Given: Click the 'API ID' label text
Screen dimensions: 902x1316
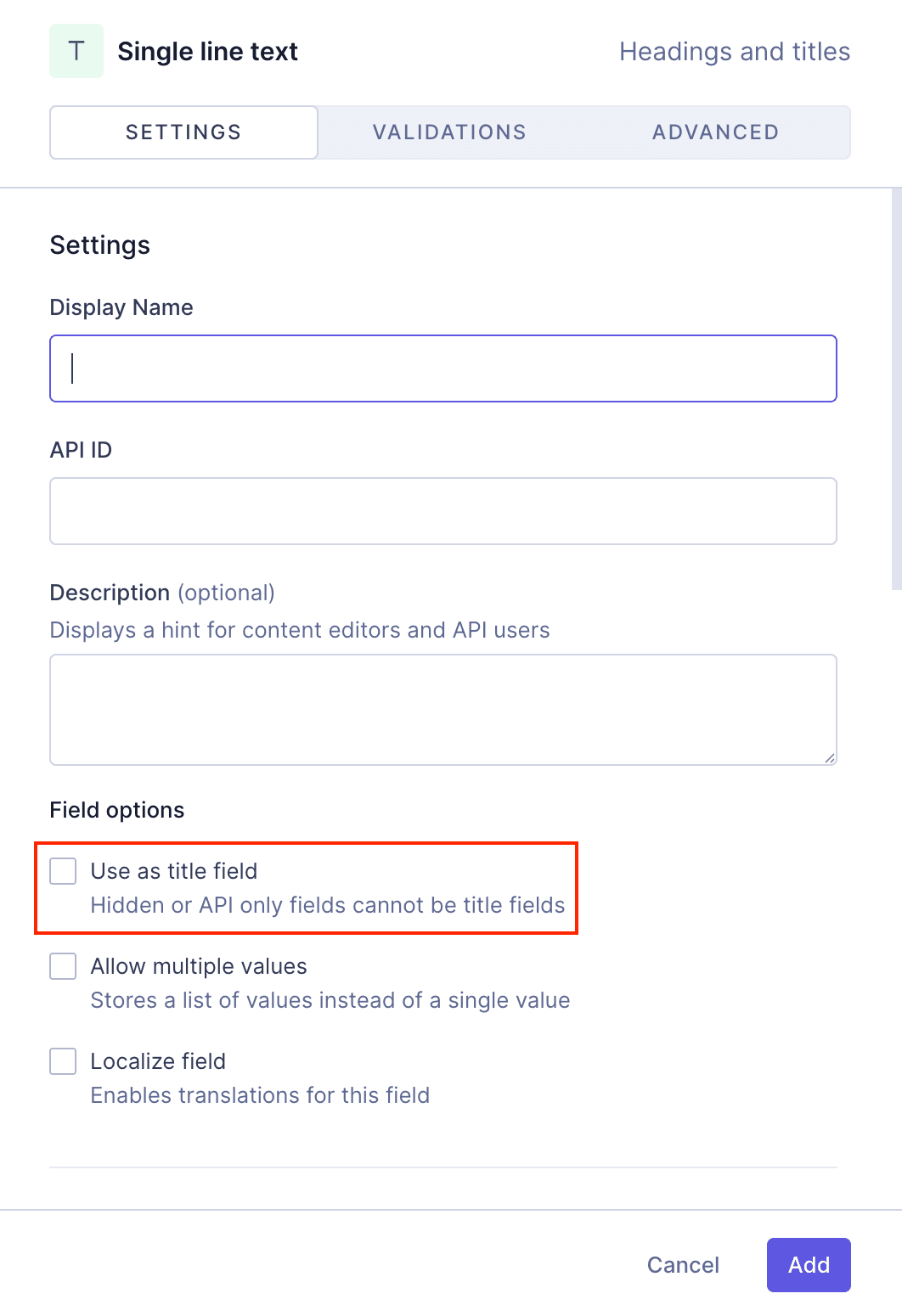Looking at the screenshot, I should (x=81, y=450).
